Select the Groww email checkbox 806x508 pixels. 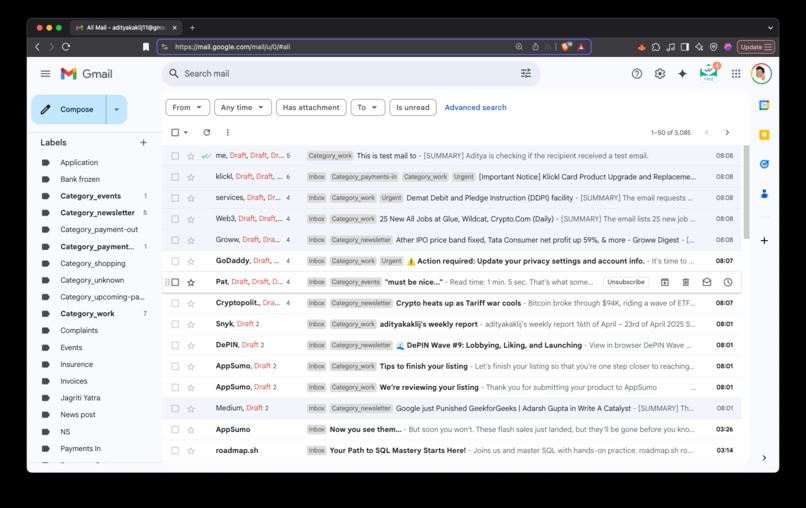(x=175, y=240)
